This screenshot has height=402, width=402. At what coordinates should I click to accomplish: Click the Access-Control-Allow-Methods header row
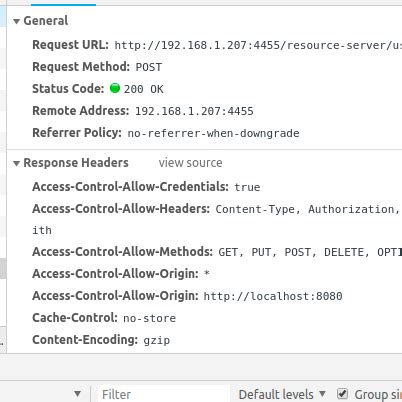click(x=217, y=252)
